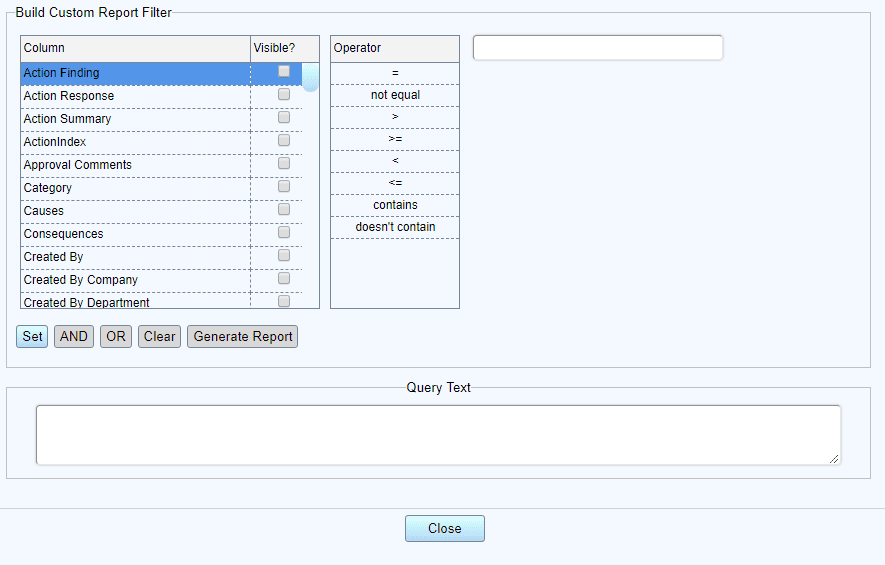This screenshot has height=565, width=885.
Task: Check the Visible box for ActionIndex
Action: tap(284, 140)
